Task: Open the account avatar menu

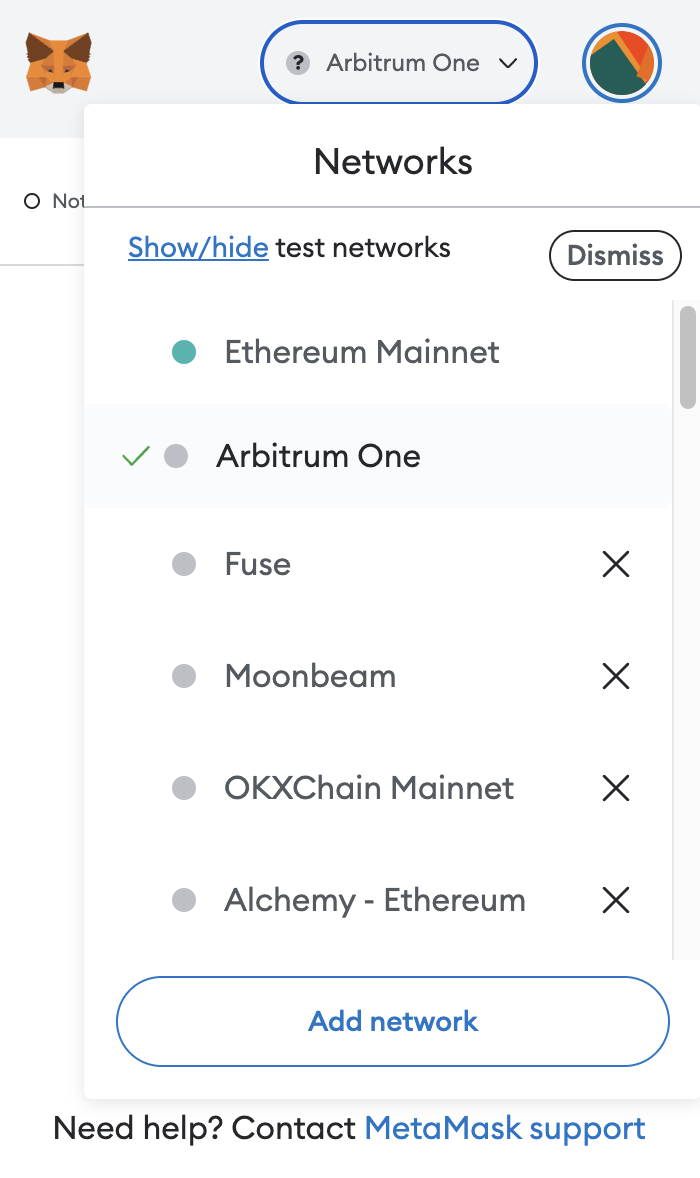Action: (x=621, y=63)
